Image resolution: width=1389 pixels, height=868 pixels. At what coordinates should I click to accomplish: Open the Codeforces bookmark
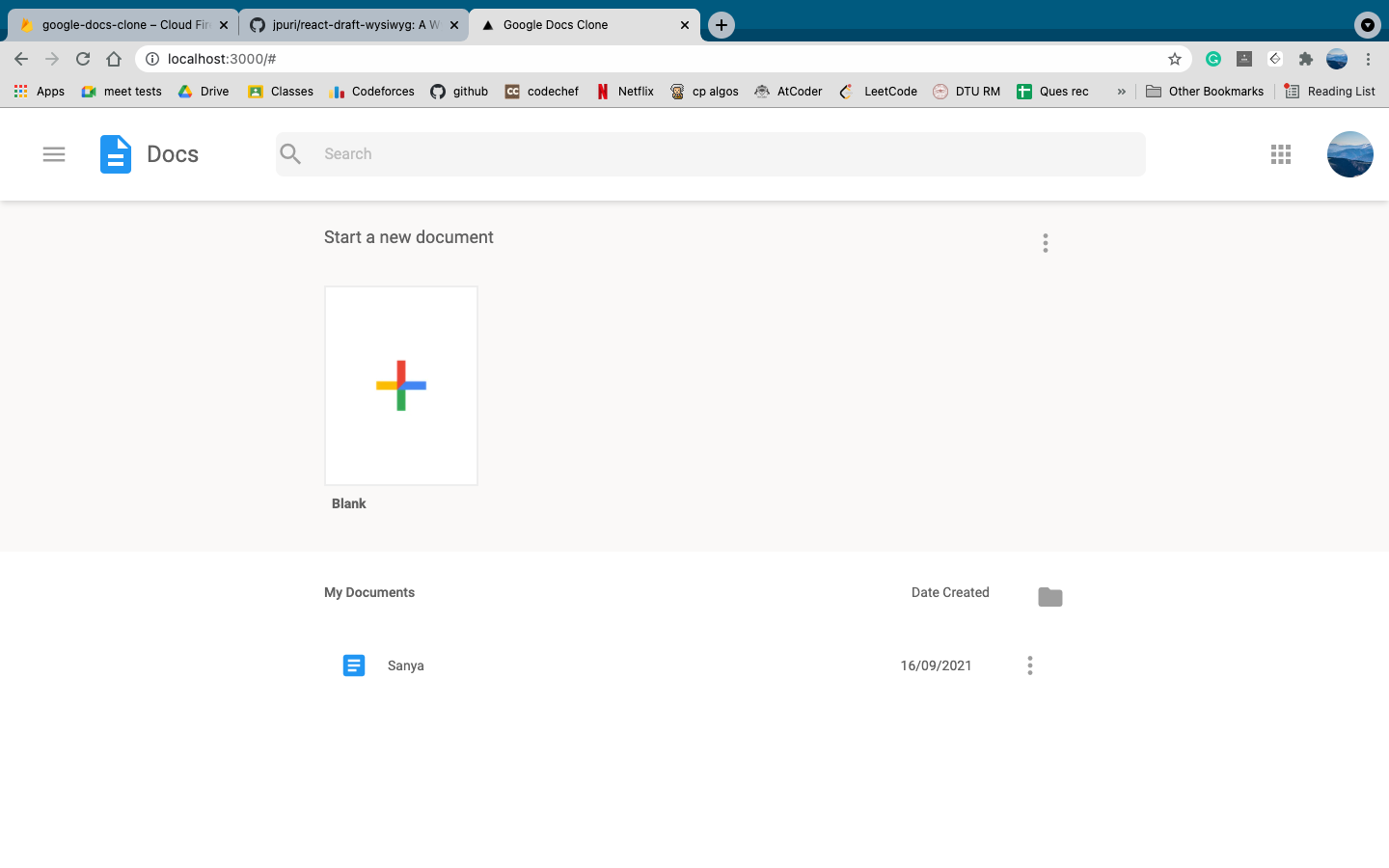371,92
